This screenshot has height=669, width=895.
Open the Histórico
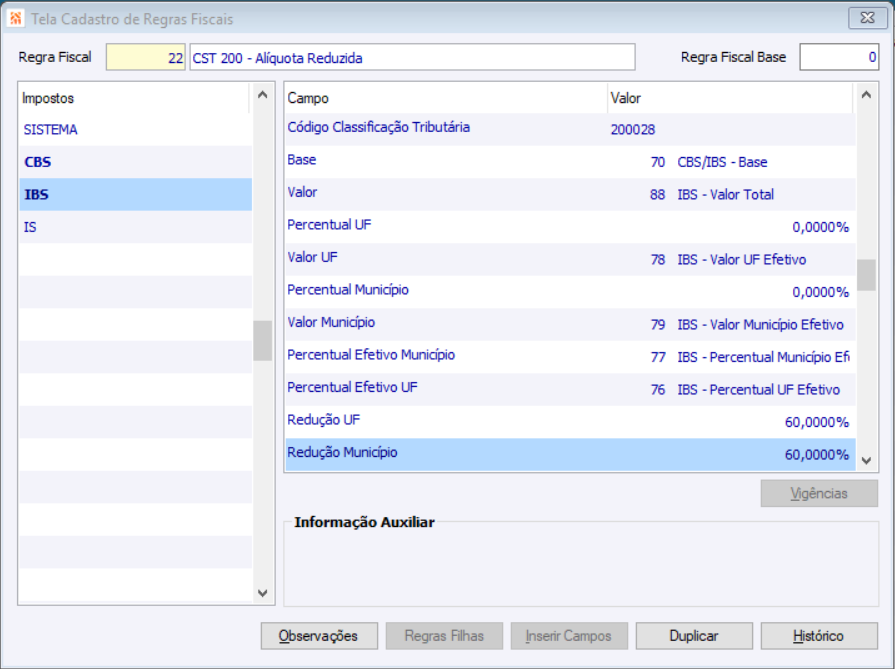coord(819,636)
